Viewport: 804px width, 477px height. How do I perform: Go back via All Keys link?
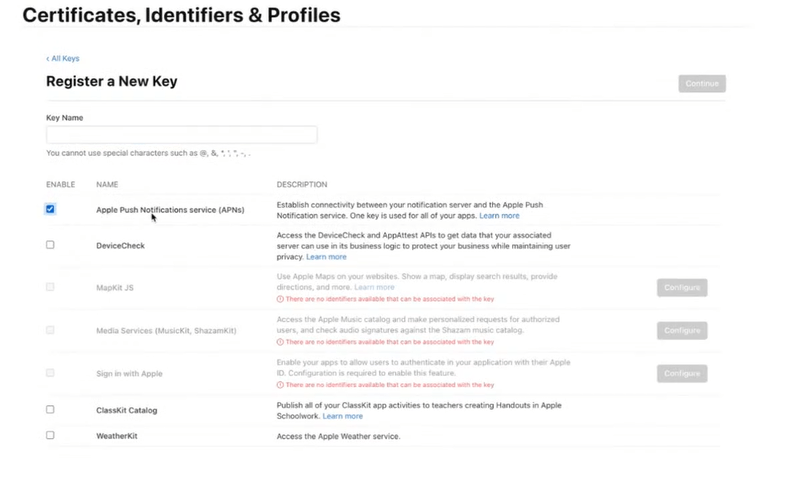tap(63, 59)
